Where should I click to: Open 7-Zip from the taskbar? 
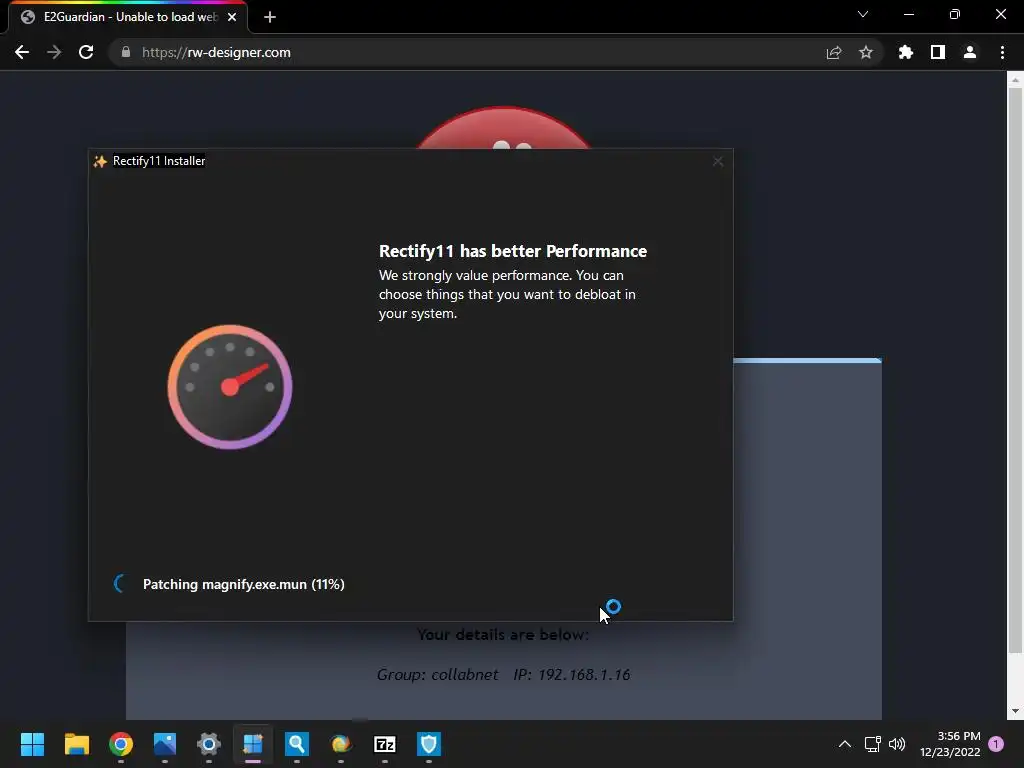[385, 744]
